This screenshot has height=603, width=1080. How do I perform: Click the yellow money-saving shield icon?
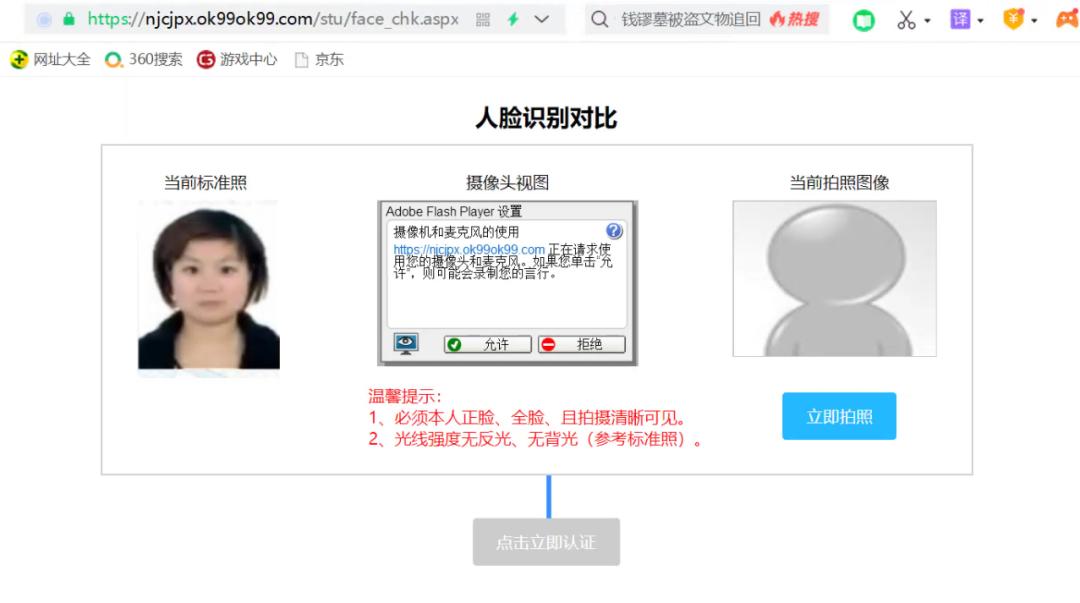(1014, 18)
